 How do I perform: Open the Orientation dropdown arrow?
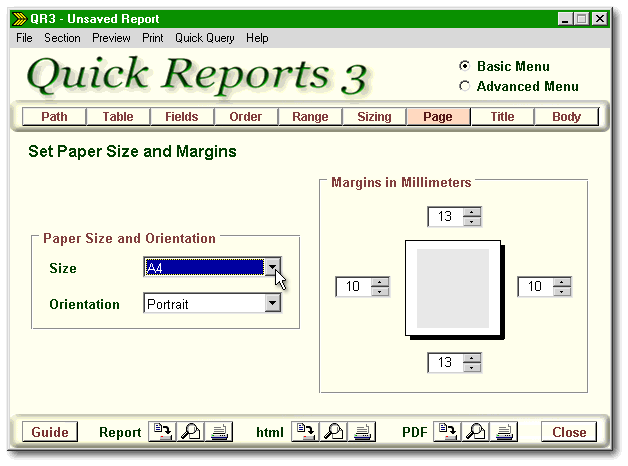(273, 303)
